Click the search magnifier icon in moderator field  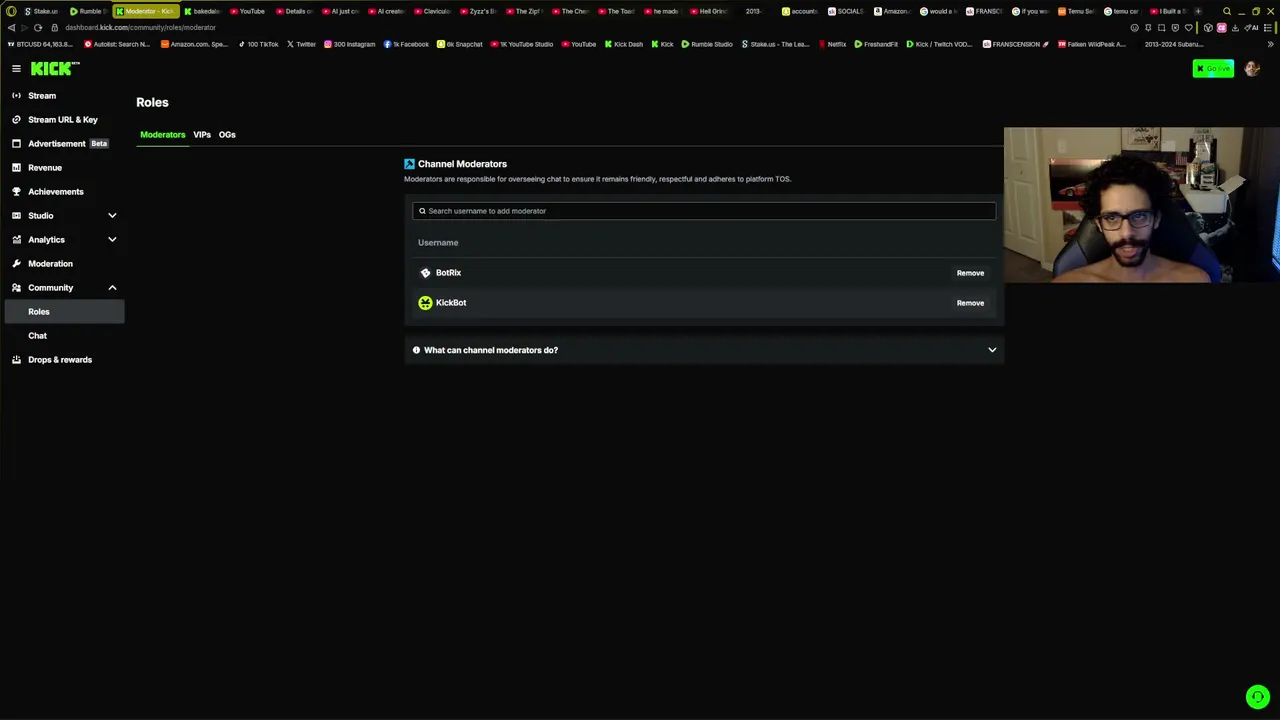coord(422,211)
